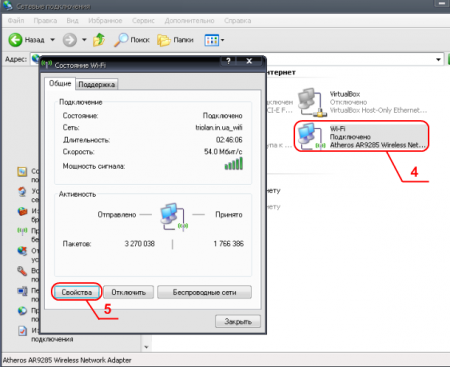This screenshot has width=450, height=367.
Task: Click the sidebar scroll down arrow
Action: (x=146, y=347)
